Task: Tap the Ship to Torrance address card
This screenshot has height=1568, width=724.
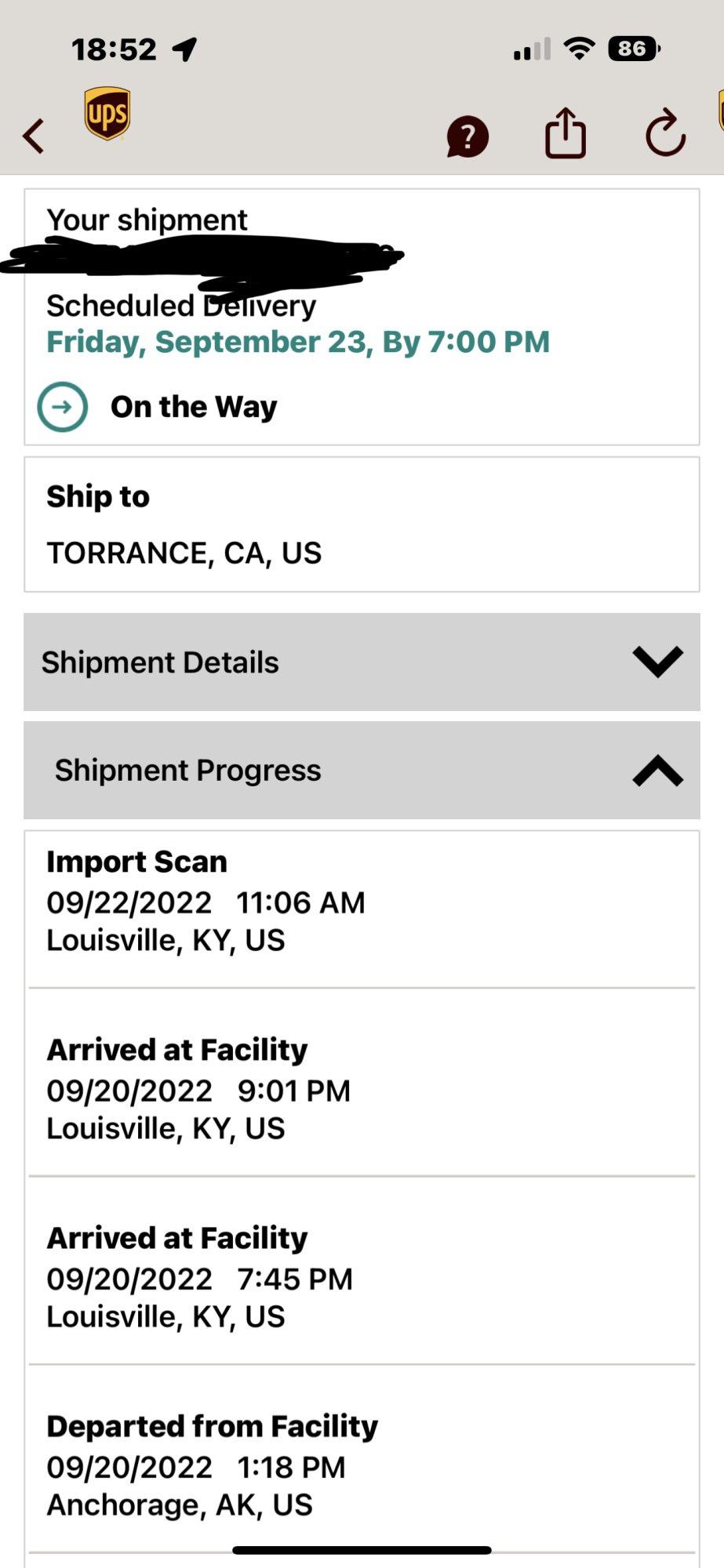Action: tap(361, 525)
